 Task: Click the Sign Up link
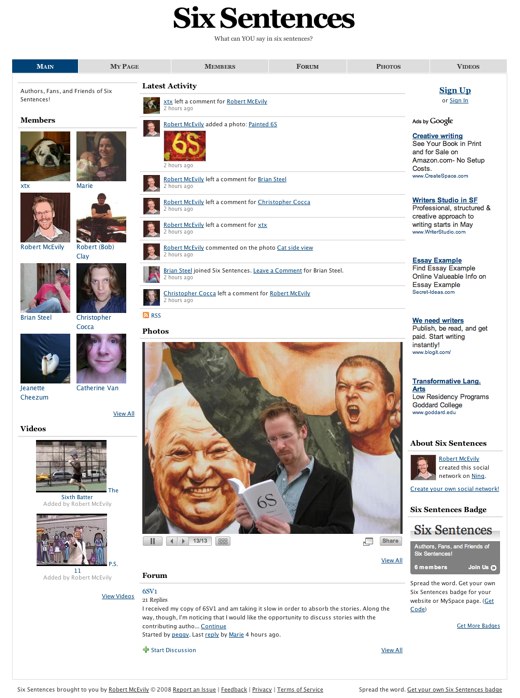click(x=455, y=90)
